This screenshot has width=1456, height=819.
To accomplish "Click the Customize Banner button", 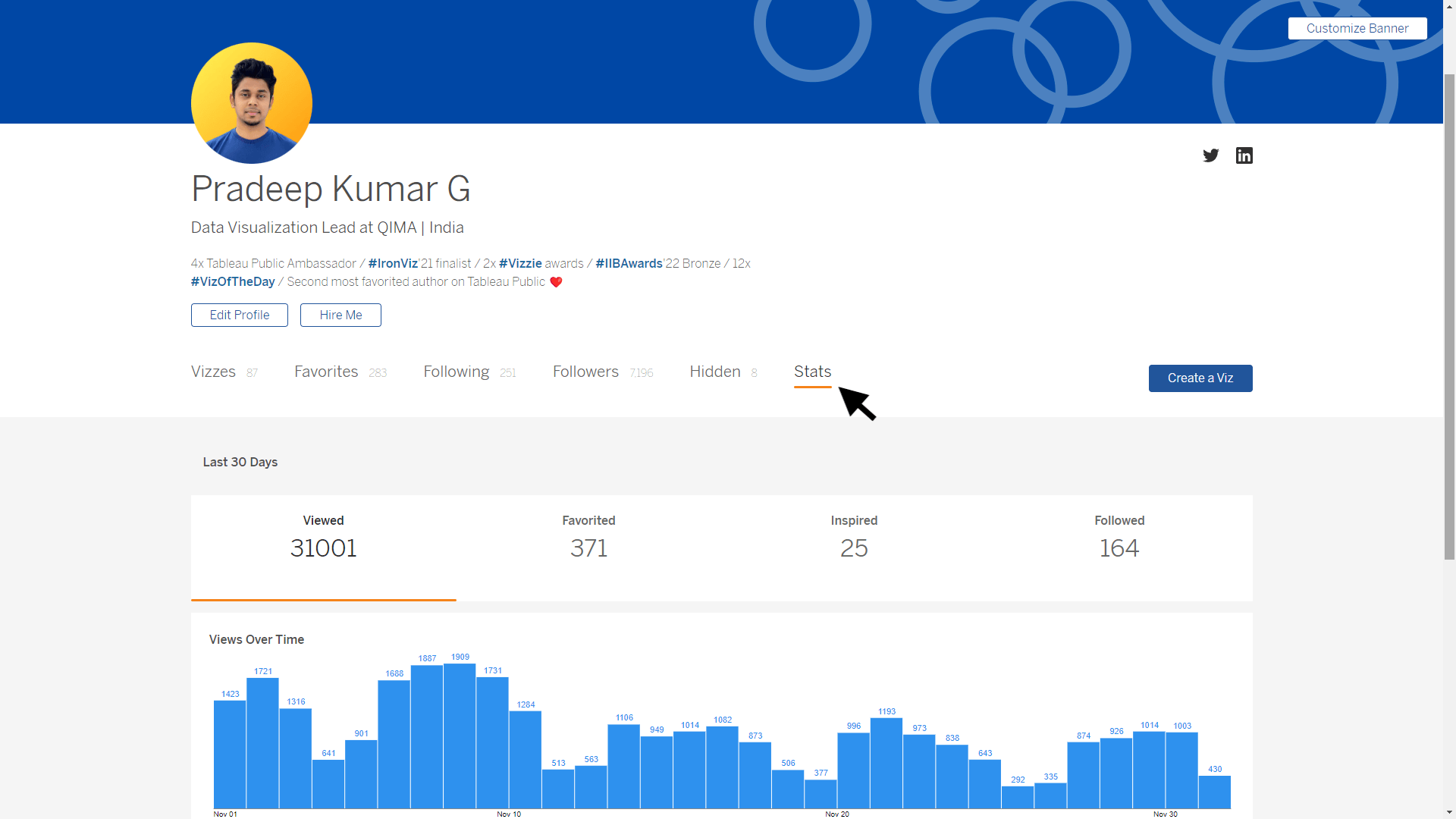I will (1357, 28).
